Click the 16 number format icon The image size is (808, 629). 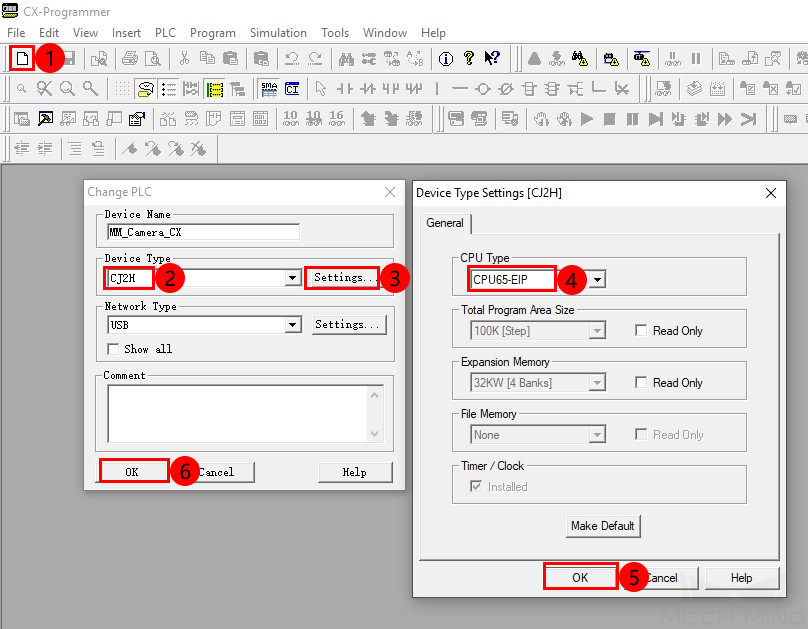pyautogui.click(x=336, y=120)
